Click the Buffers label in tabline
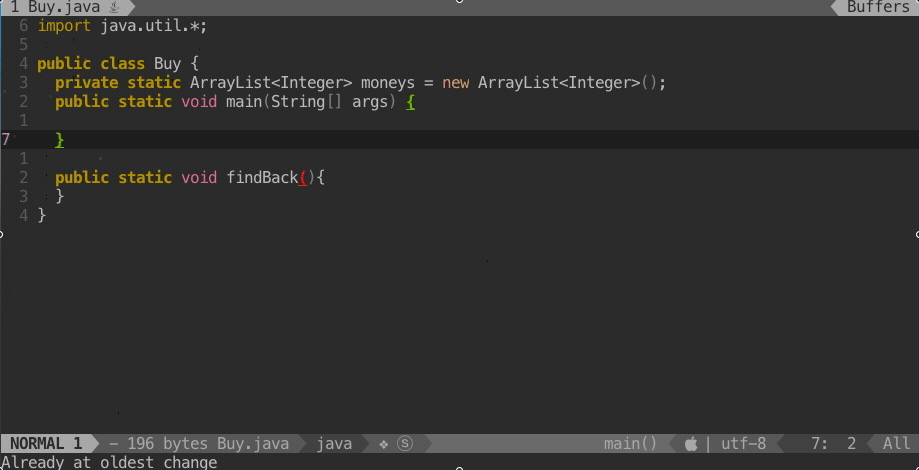 pos(878,7)
